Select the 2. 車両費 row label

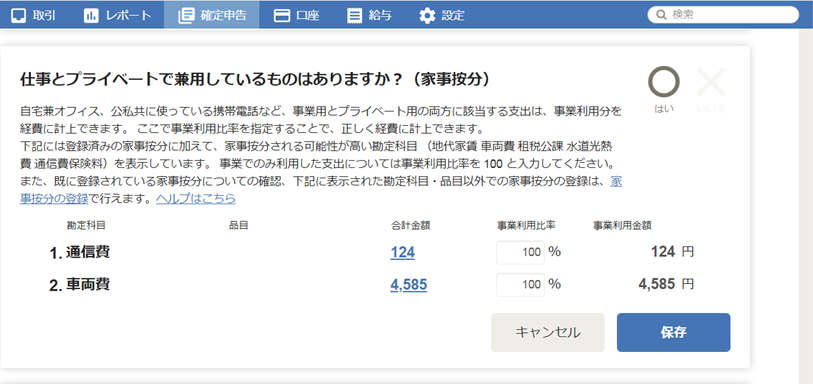pos(80,285)
